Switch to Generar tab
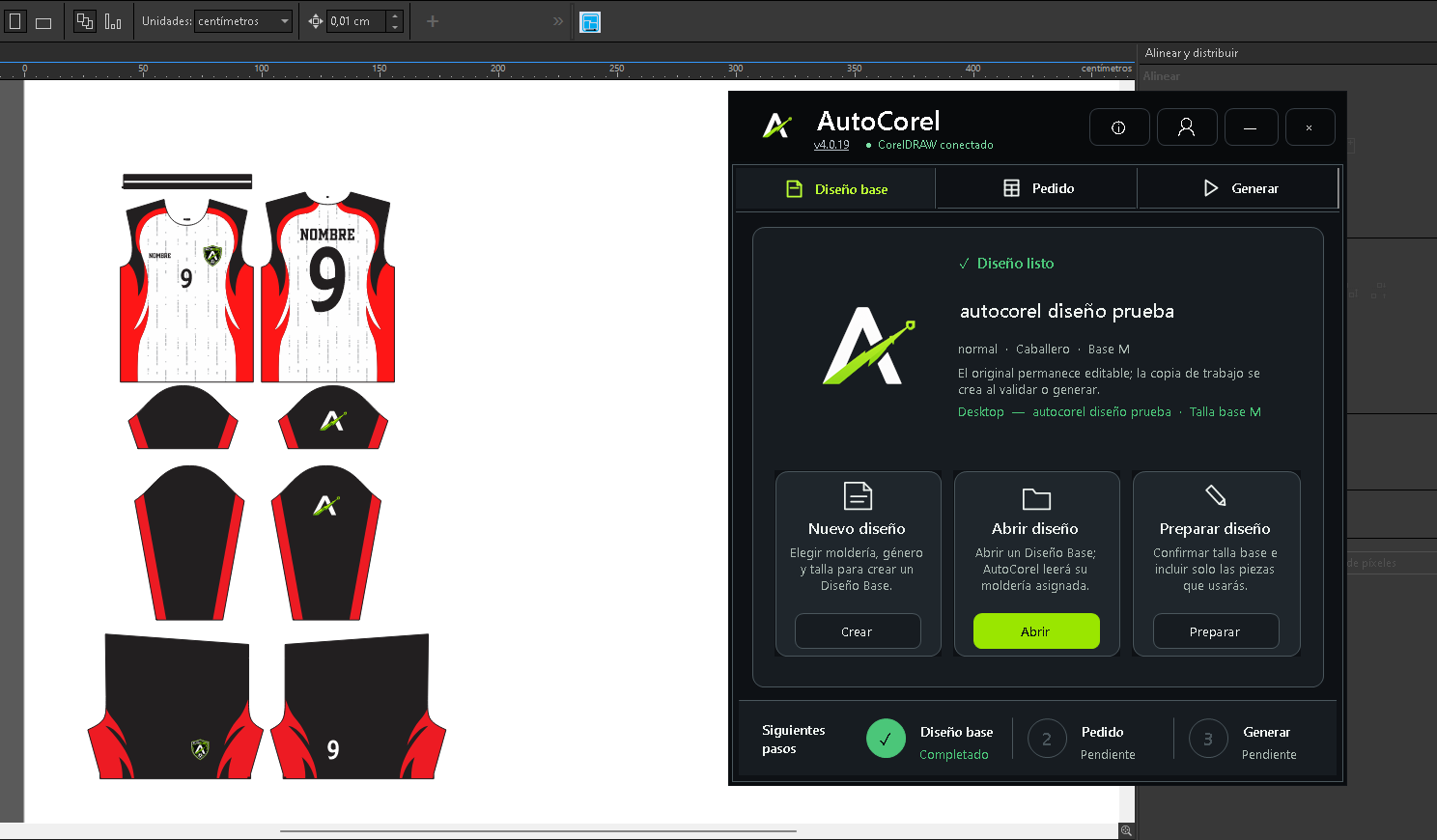Image resolution: width=1437 pixels, height=840 pixels. [1239, 188]
